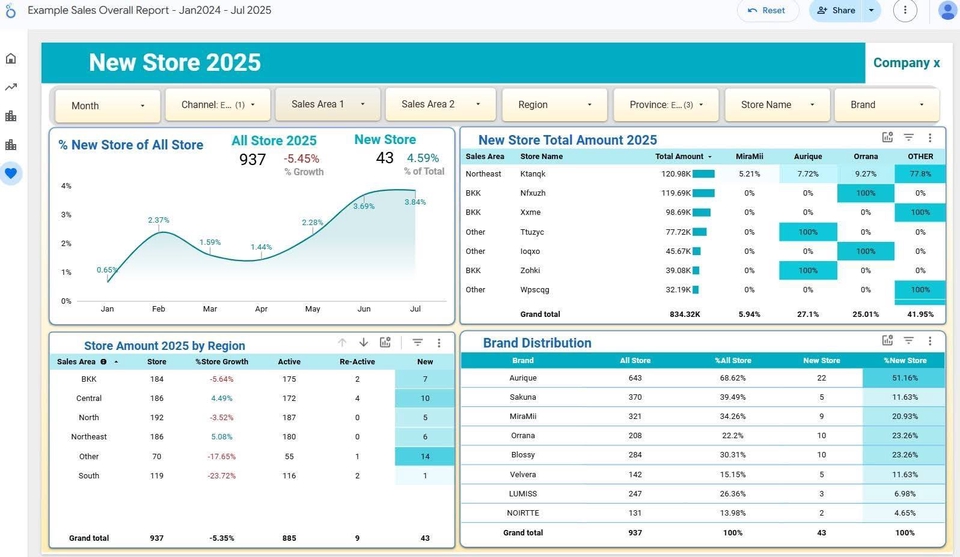Image resolution: width=960 pixels, height=557 pixels.
Task: Click the Feb data point 2.37% on chart
Action: point(159,231)
